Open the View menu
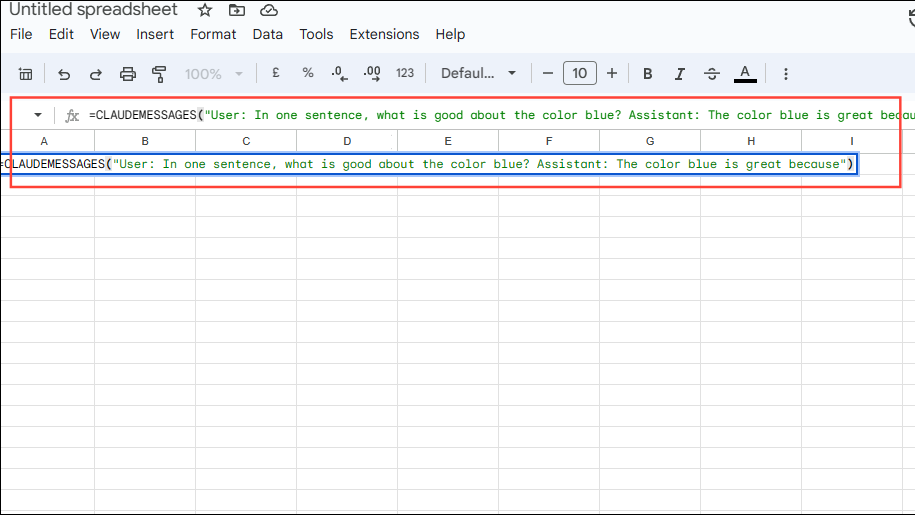The height and width of the screenshot is (515, 915). click(x=105, y=34)
